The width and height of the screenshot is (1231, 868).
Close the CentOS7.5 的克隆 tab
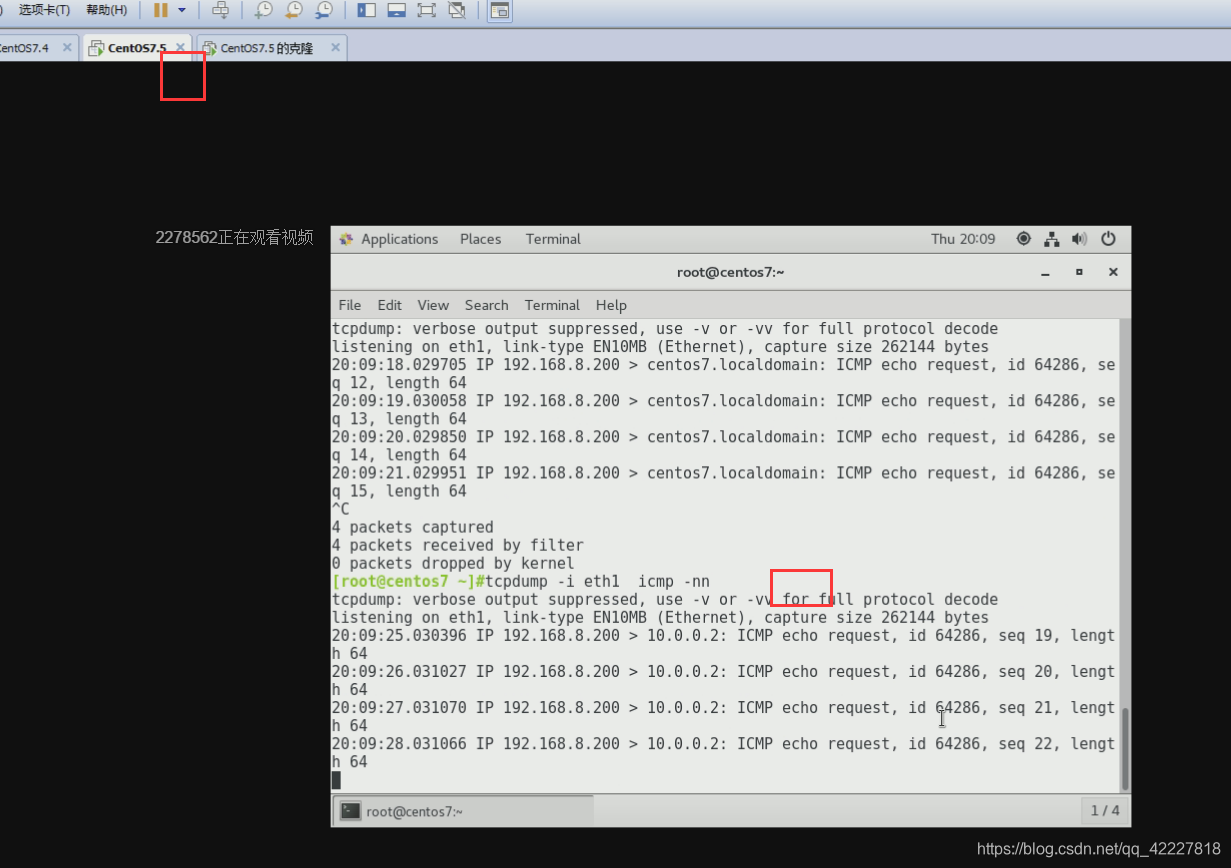tap(335, 47)
